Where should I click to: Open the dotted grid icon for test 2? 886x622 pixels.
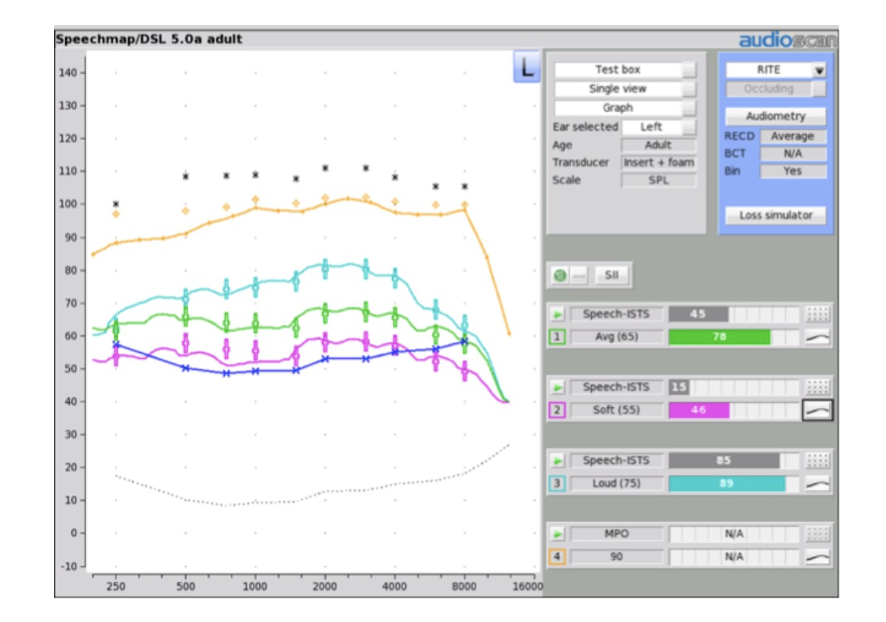tap(817, 387)
